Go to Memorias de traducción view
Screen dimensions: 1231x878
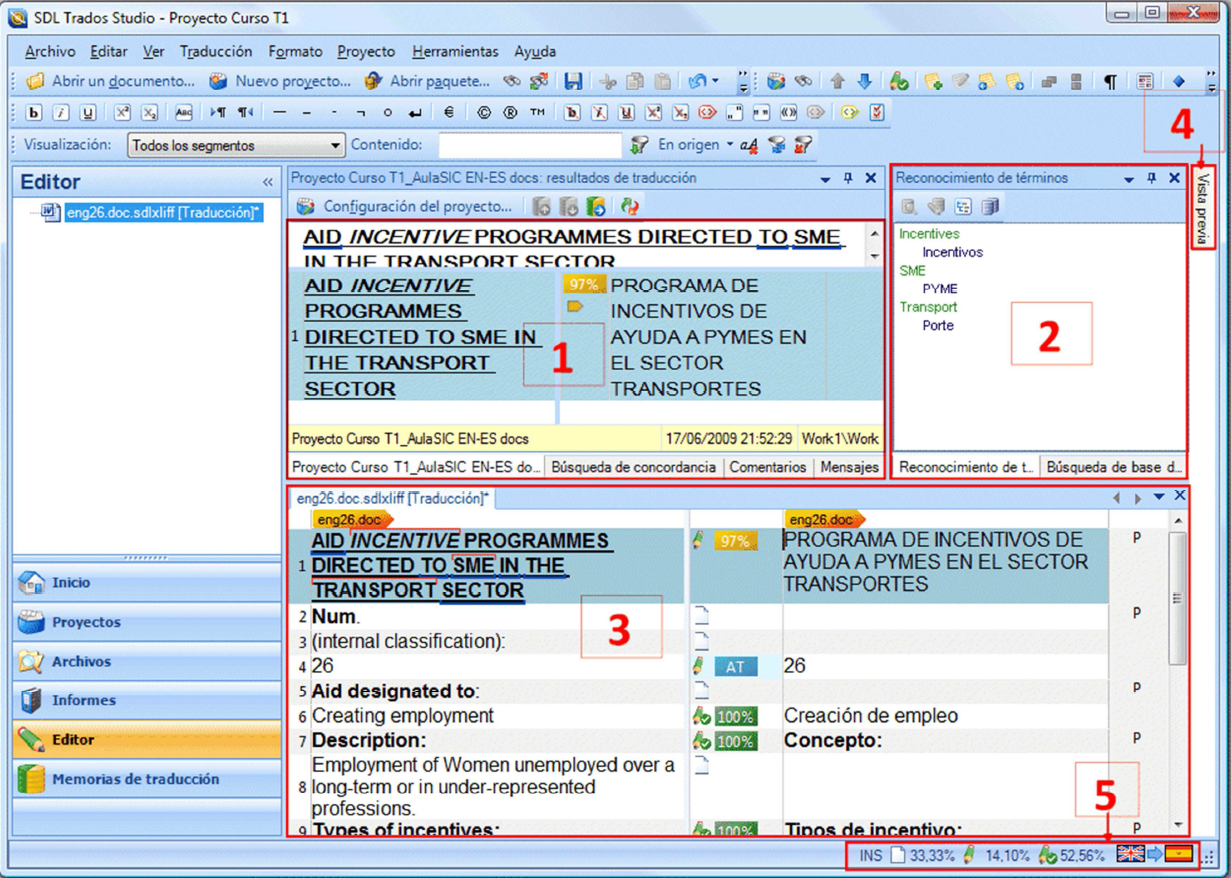point(147,779)
